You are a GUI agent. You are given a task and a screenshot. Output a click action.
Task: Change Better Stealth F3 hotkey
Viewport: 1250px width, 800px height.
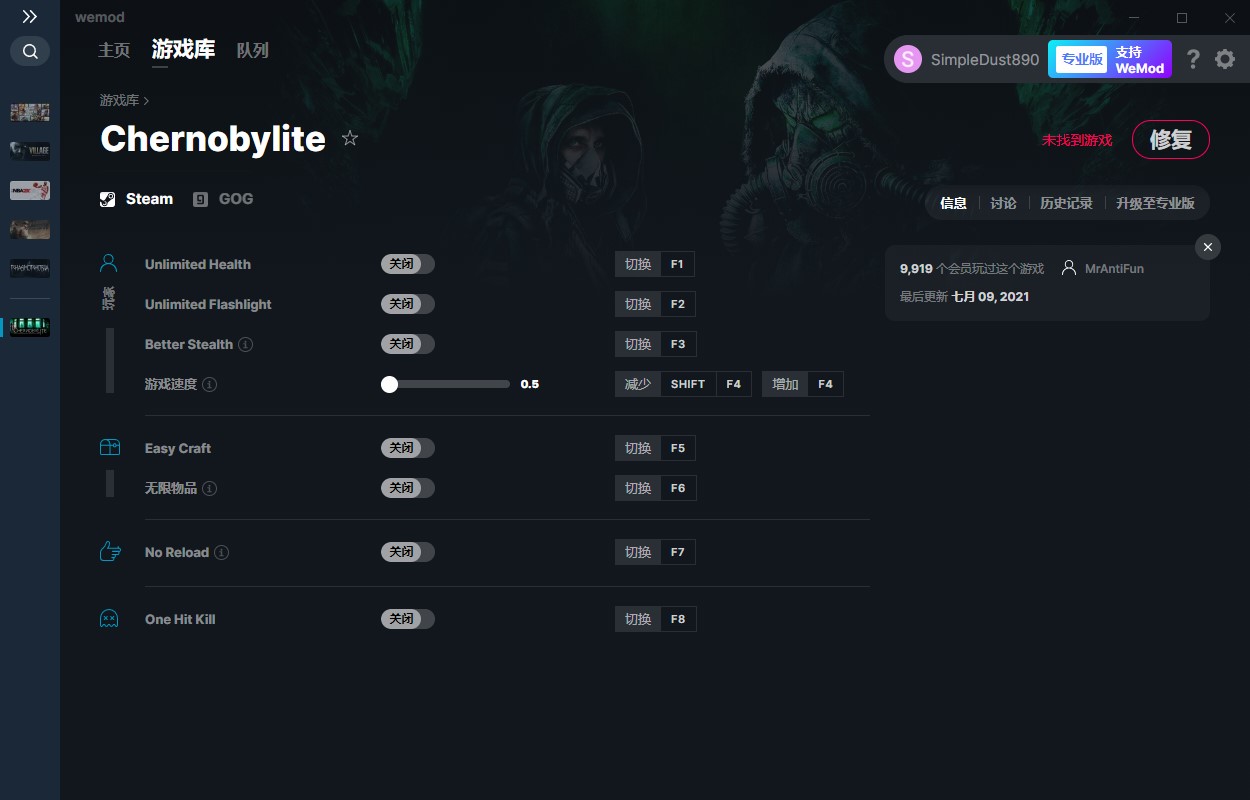coord(655,344)
